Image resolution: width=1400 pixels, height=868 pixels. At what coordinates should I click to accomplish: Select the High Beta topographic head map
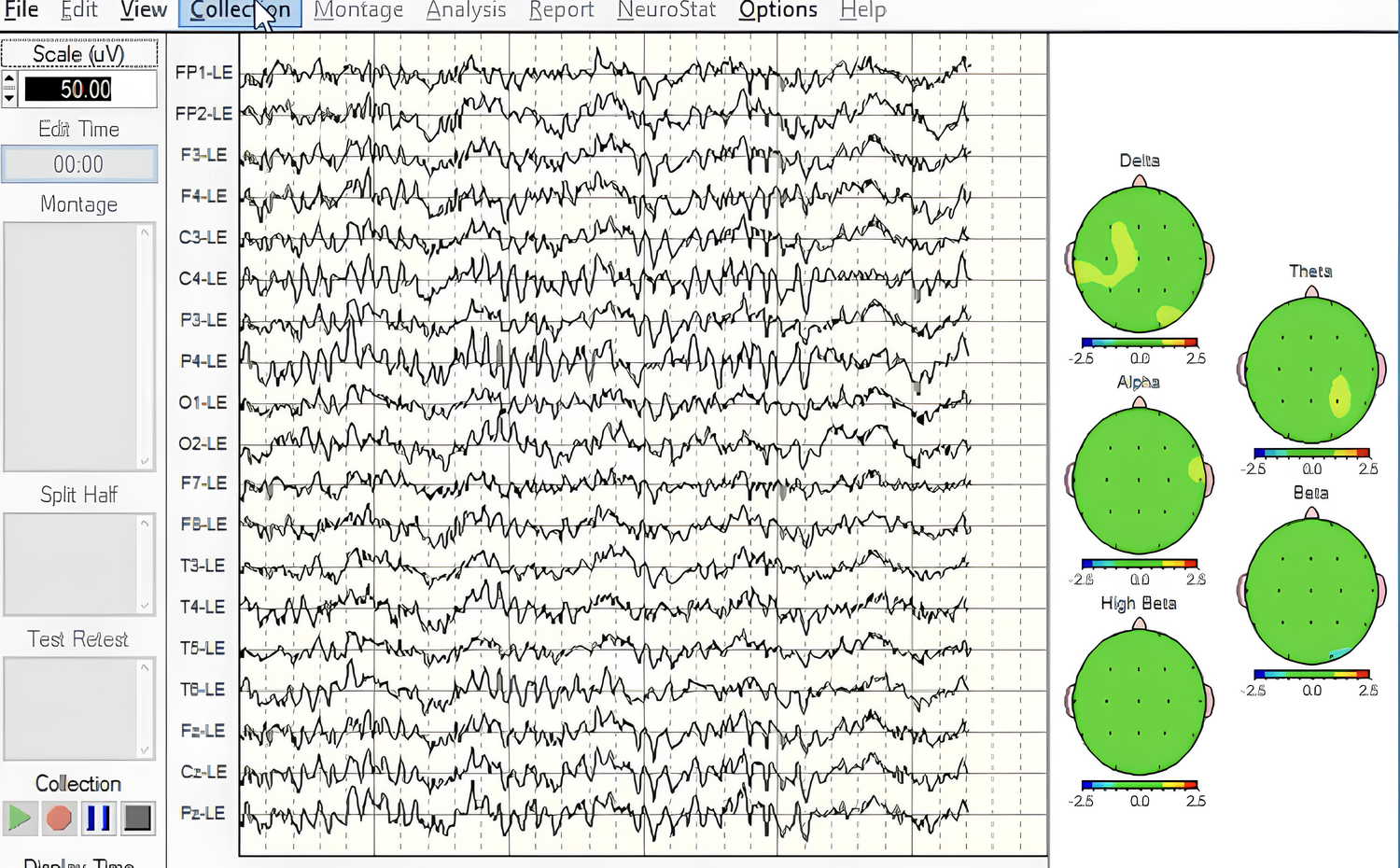tap(1139, 703)
